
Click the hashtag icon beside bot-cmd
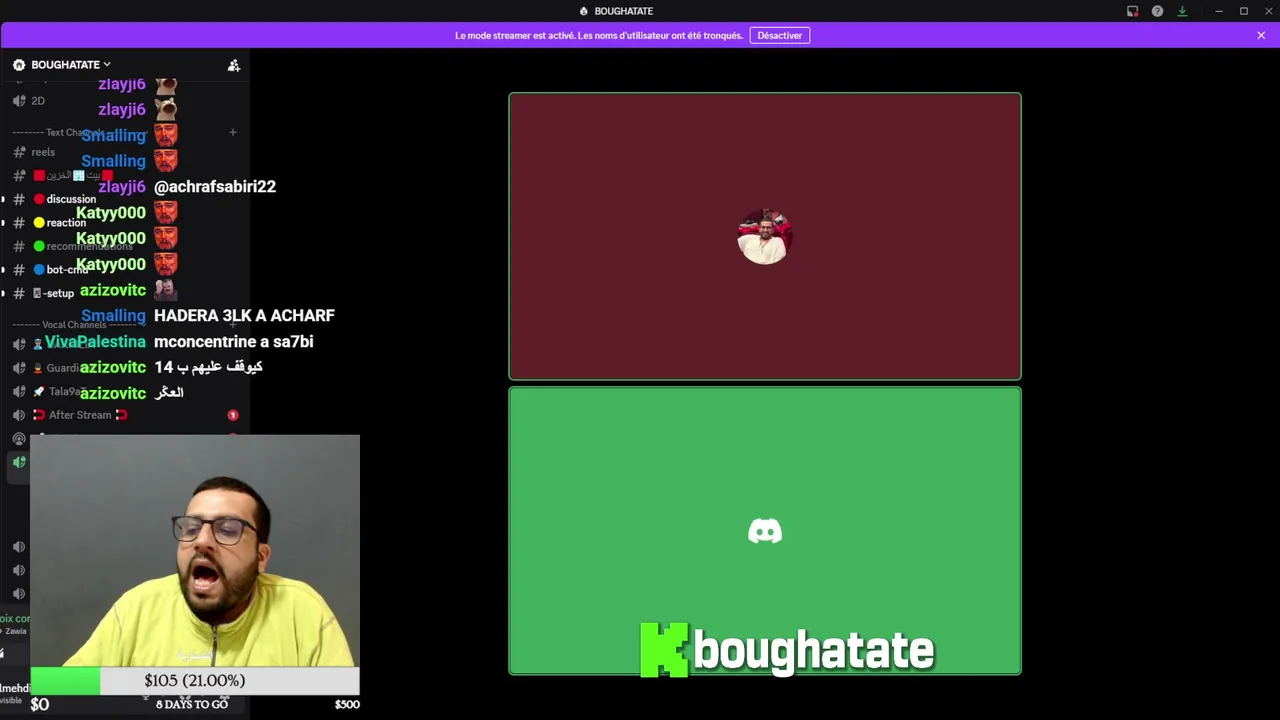click(x=19, y=269)
